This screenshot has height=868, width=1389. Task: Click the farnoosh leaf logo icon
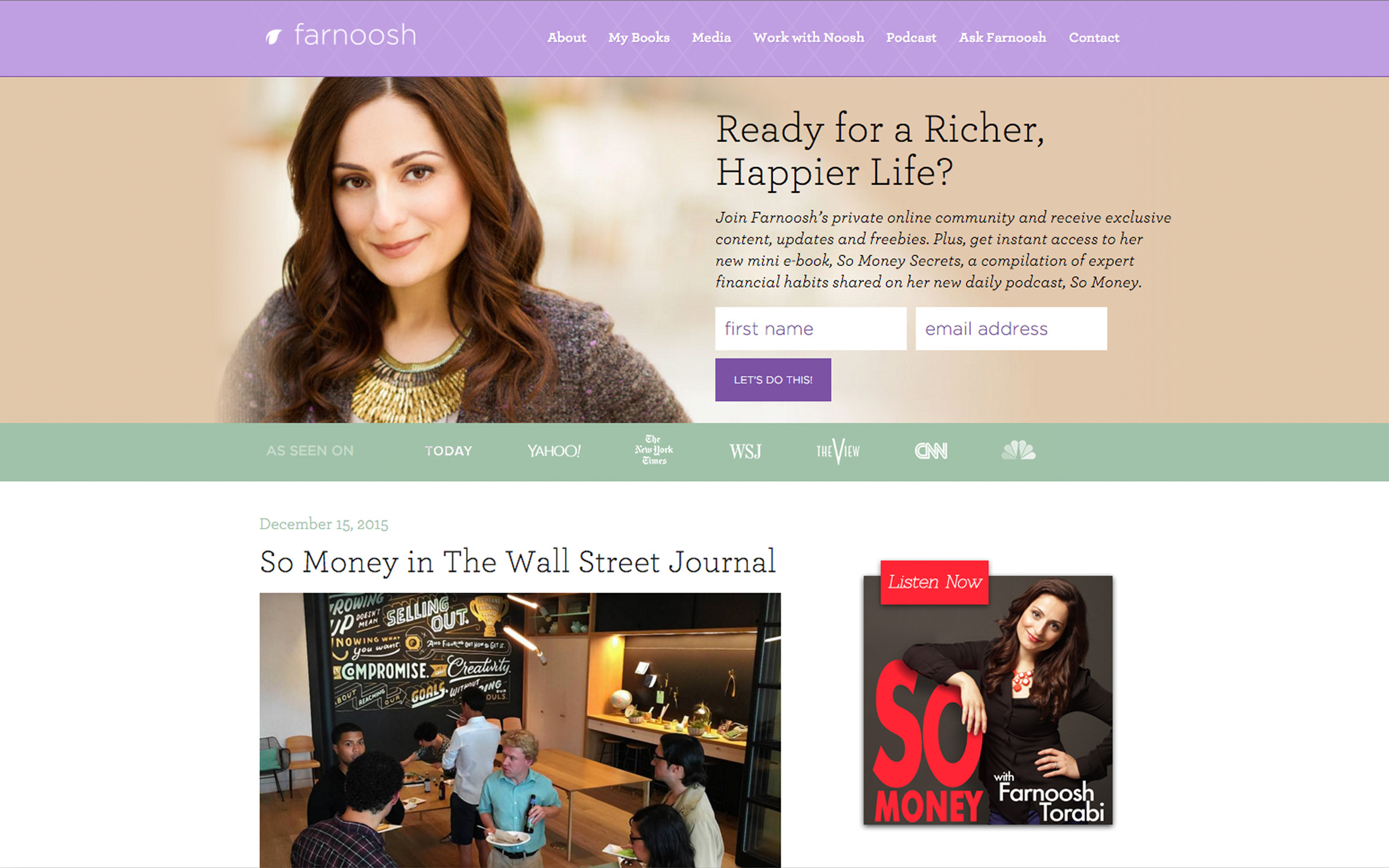(274, 37)
